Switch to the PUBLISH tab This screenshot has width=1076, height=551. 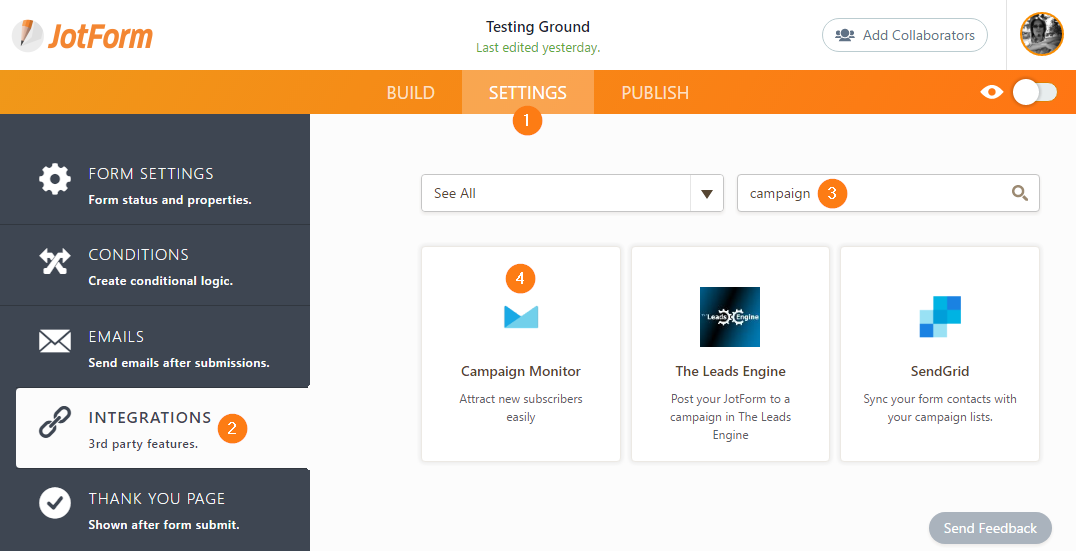coord(655,93)
